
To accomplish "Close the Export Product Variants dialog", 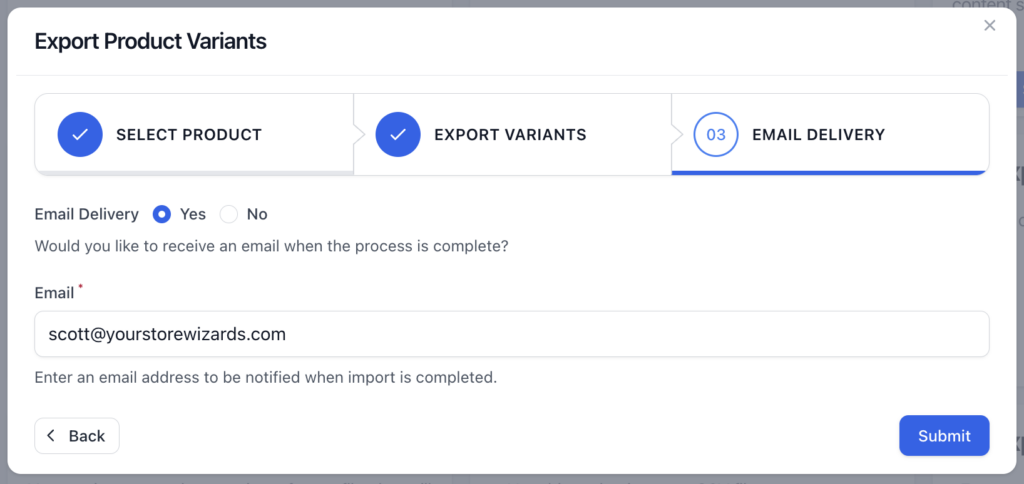I will (x=989, y=25).
